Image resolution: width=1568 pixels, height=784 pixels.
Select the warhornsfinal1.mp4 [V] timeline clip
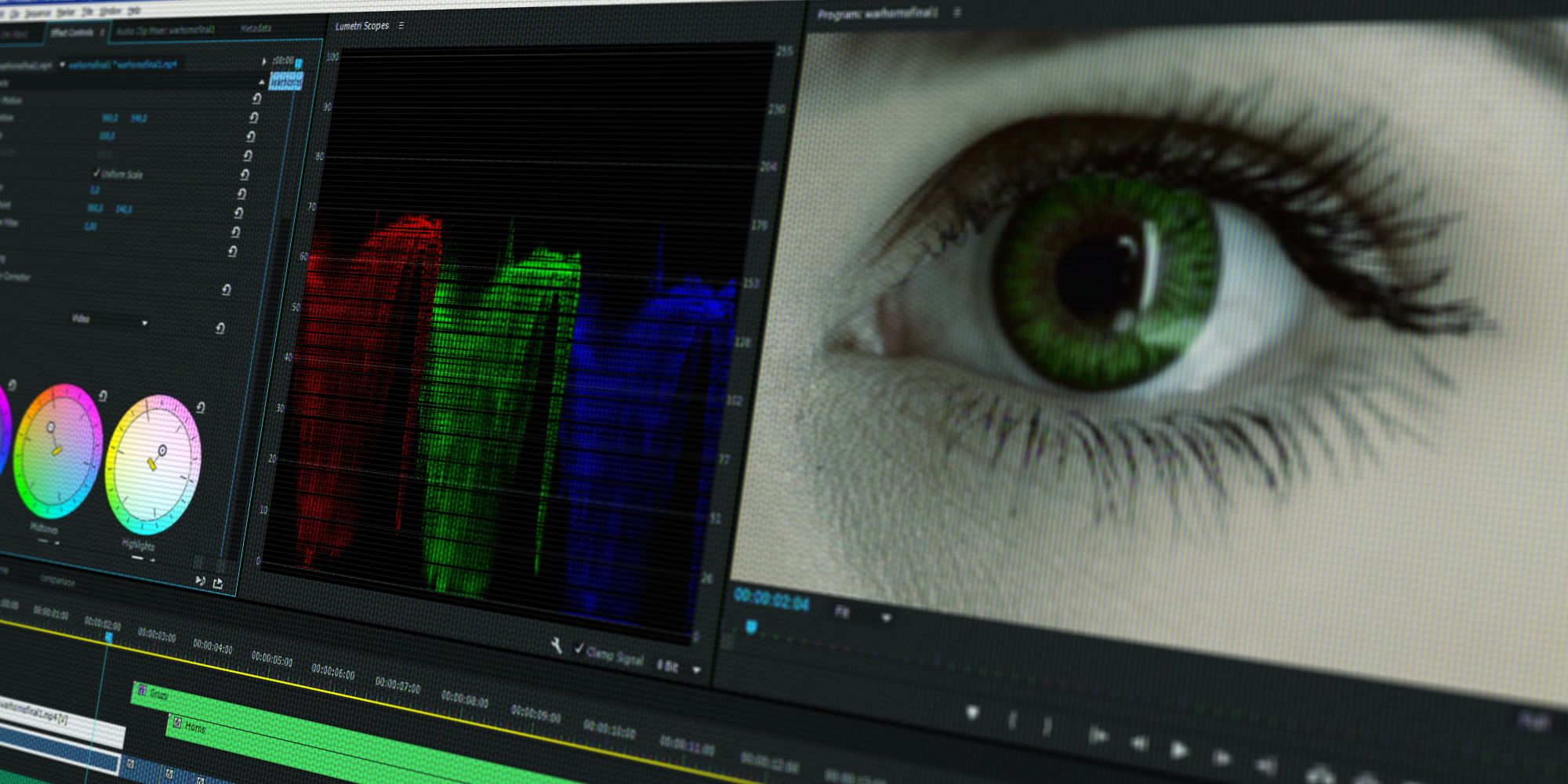[x=61, y=721]
